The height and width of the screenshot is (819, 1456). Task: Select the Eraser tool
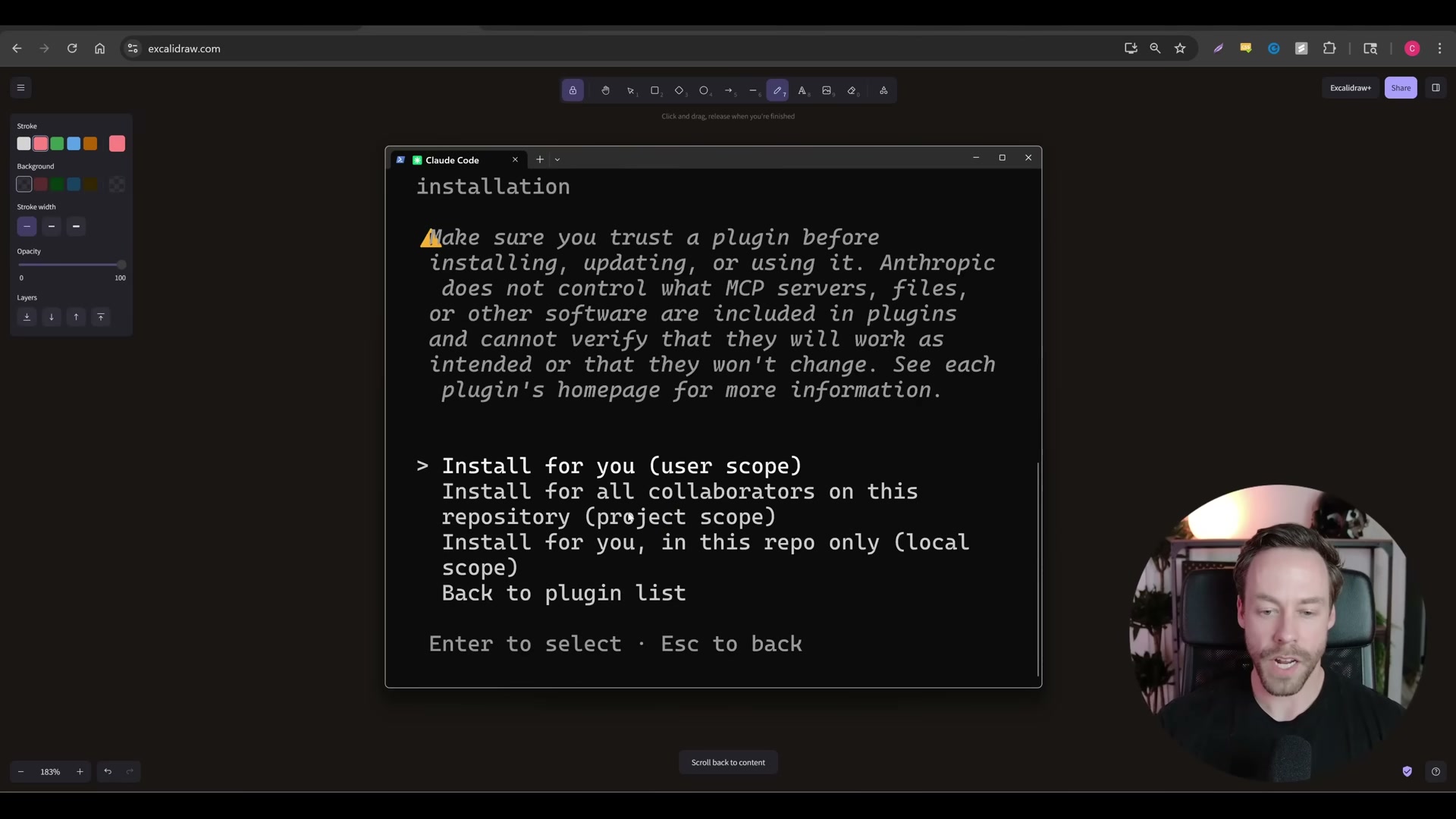pyautogui.click(x=852, y=91)
